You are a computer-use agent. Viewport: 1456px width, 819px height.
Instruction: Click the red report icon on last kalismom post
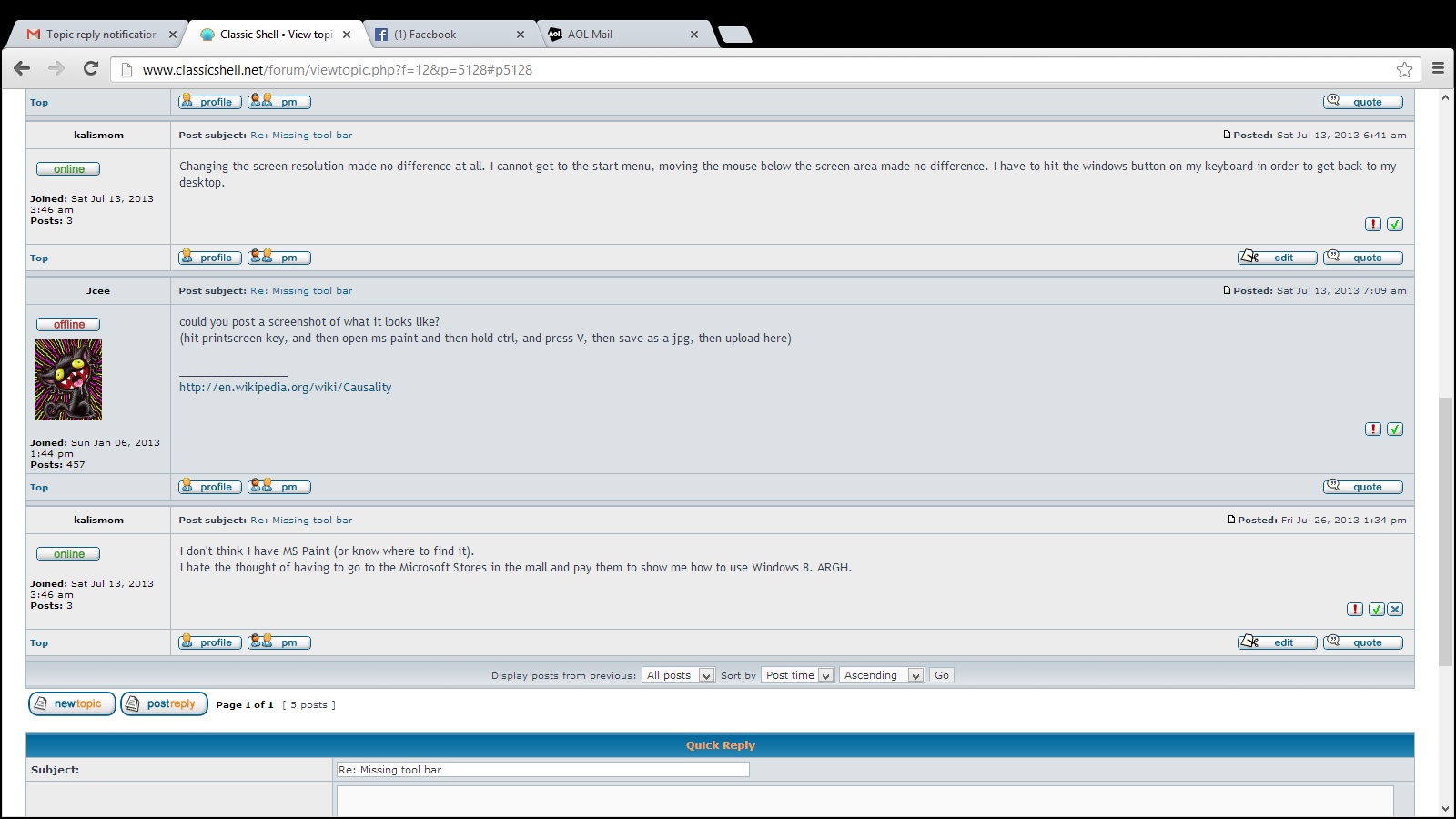[1355, 610]
